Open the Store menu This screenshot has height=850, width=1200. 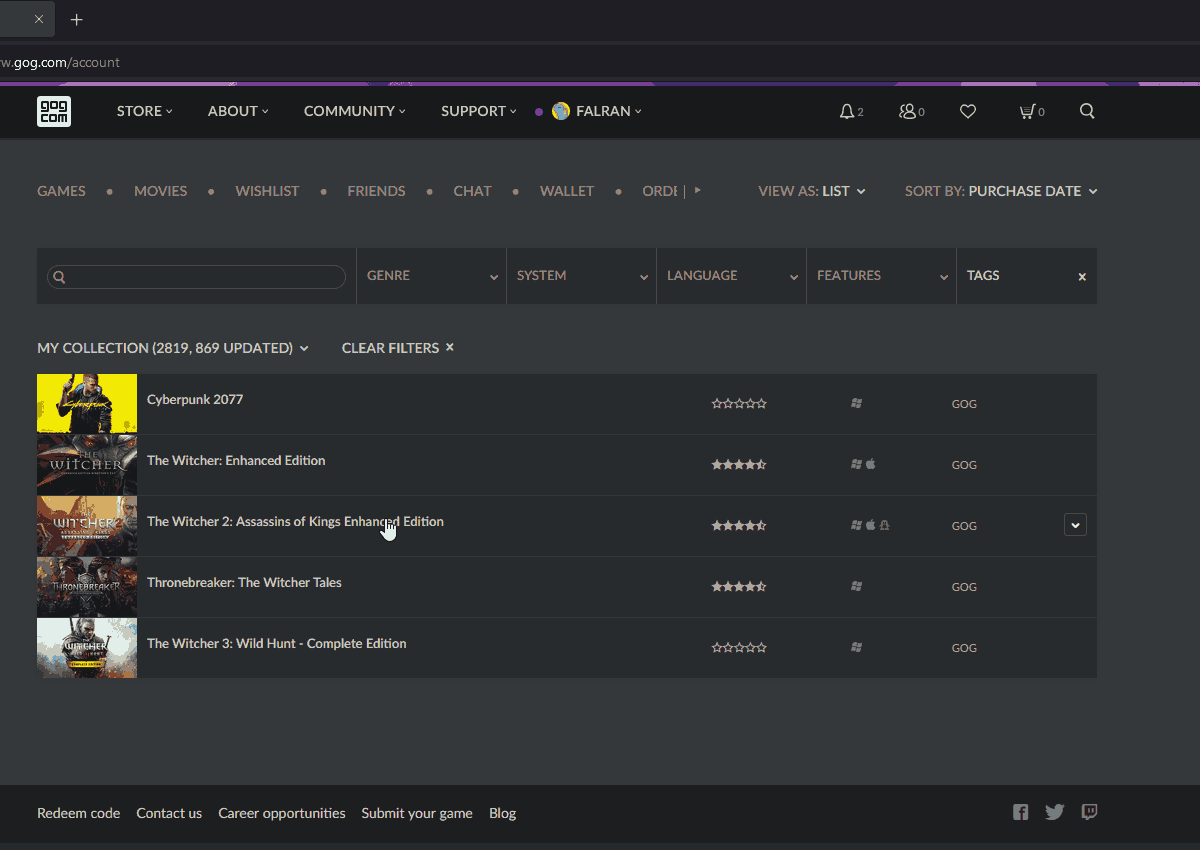click(144, 111)
